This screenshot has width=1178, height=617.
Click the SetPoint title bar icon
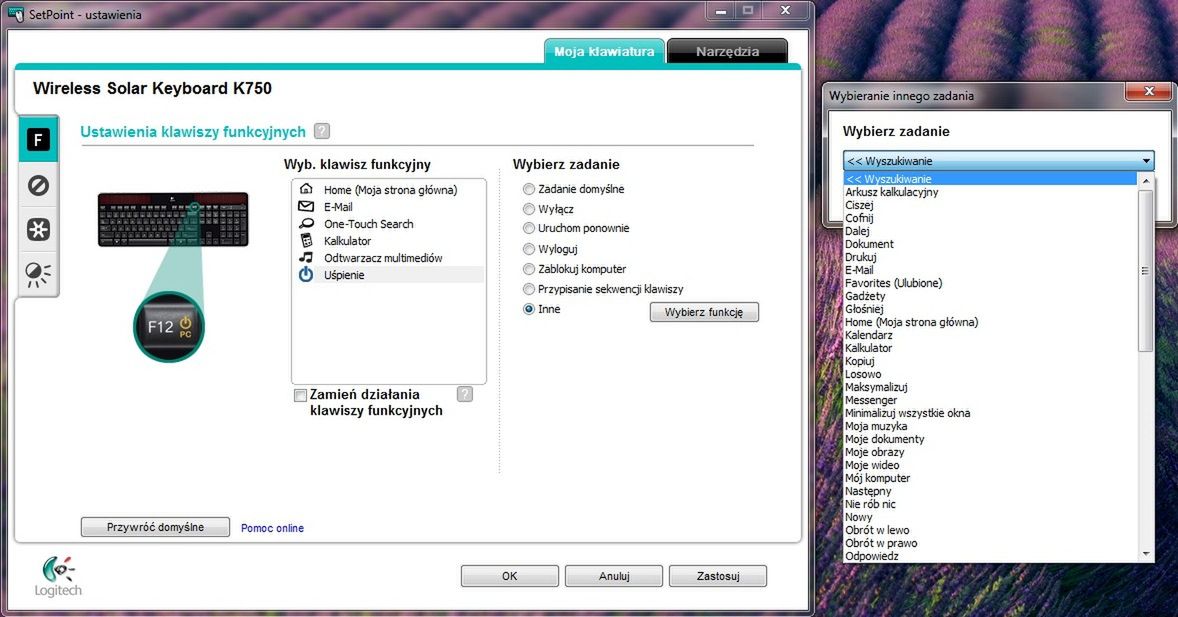point(15,14)
